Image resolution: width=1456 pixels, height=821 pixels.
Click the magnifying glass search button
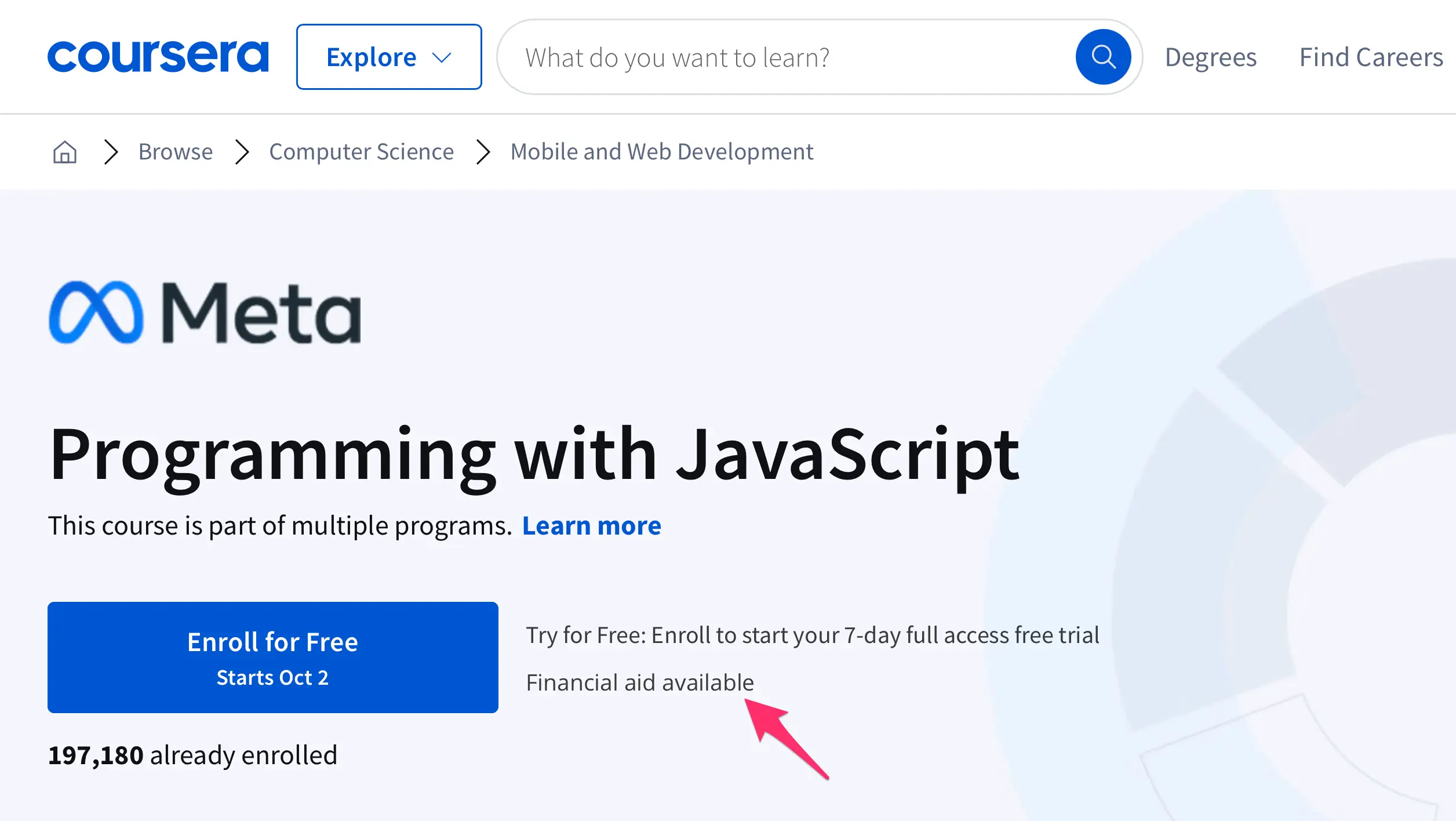coord(1102,57)
